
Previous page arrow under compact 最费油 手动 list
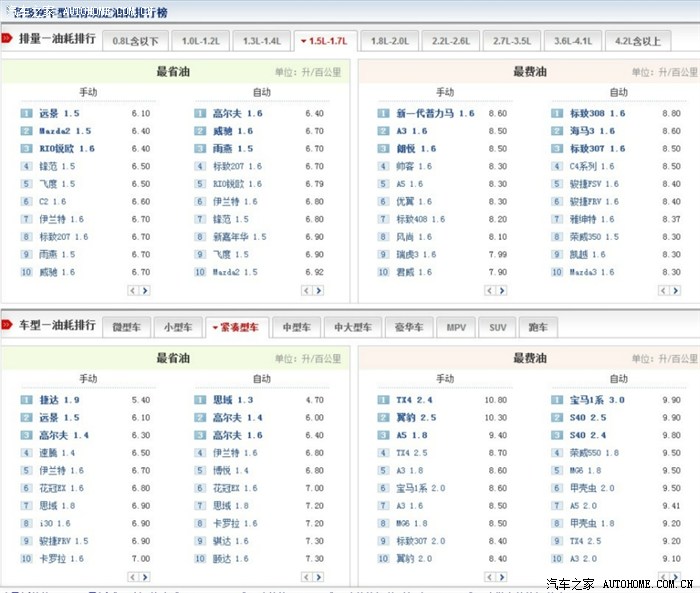pyautogui.click(x=490, y=577)
